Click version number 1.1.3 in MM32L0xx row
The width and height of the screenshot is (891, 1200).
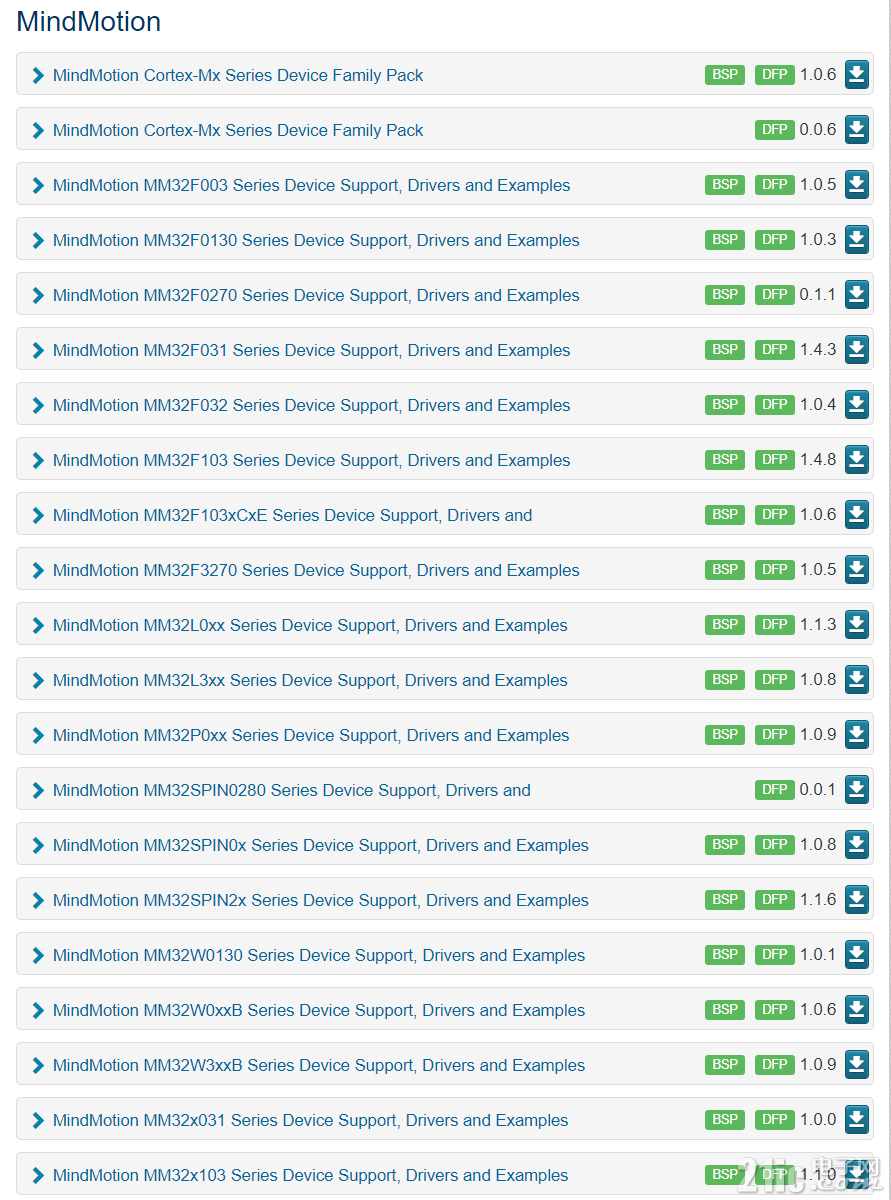[x=818, y=625]
